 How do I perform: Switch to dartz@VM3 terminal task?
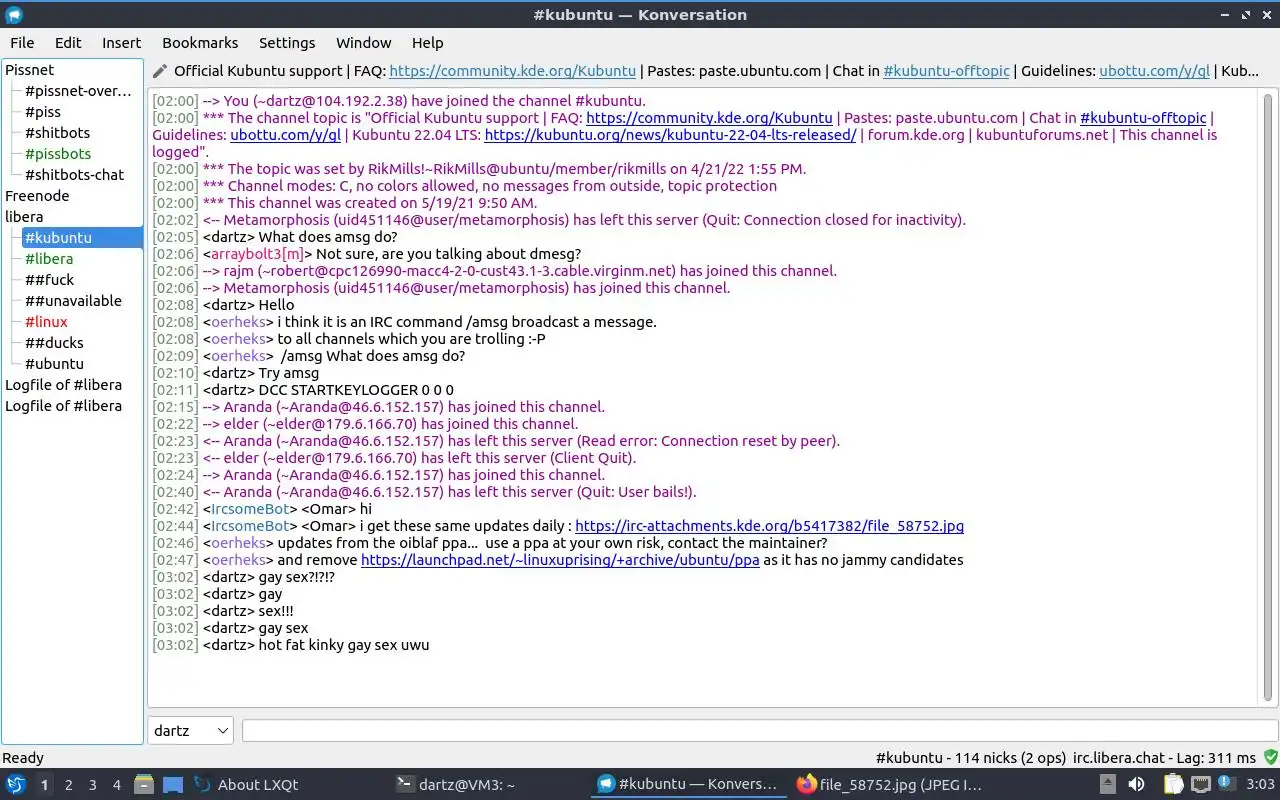487,785
